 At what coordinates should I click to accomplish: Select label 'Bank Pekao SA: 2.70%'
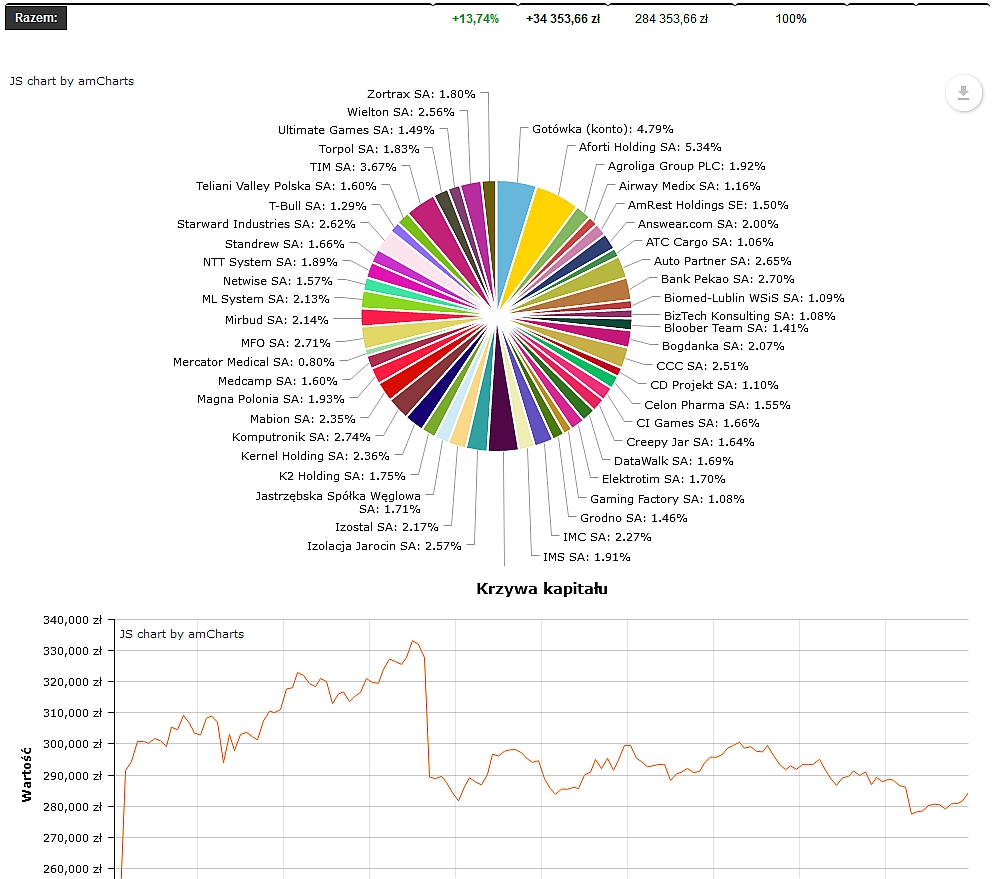click(x=727, y=279)
